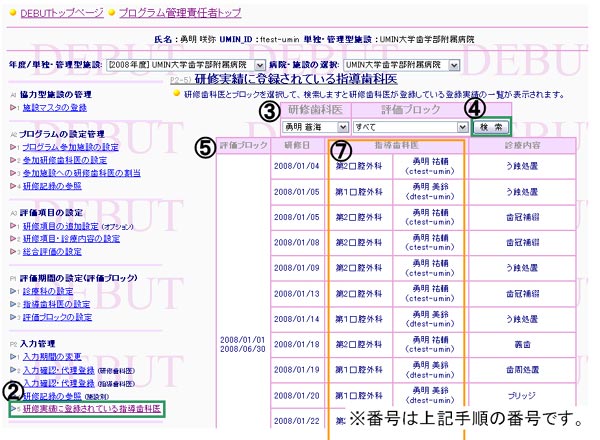Open the 病院・施設の選択 dropdown
The width and height of the screenshot is (600, 440).
coord(394,64)
